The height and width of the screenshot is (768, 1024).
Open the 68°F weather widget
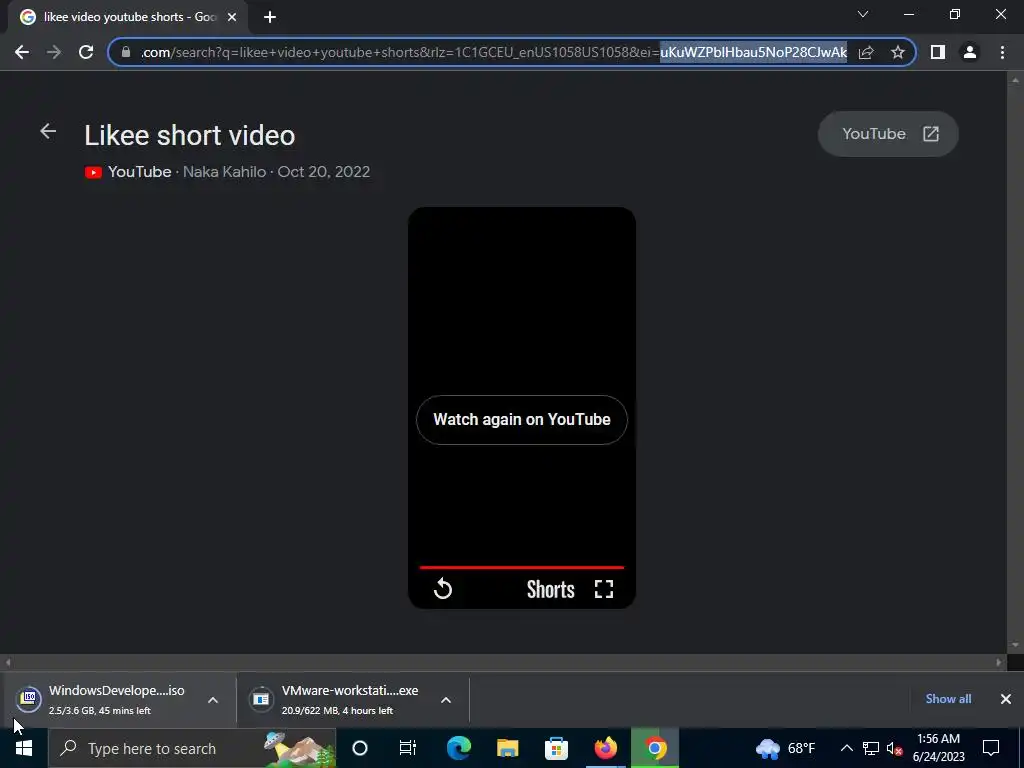coord(786,748)
